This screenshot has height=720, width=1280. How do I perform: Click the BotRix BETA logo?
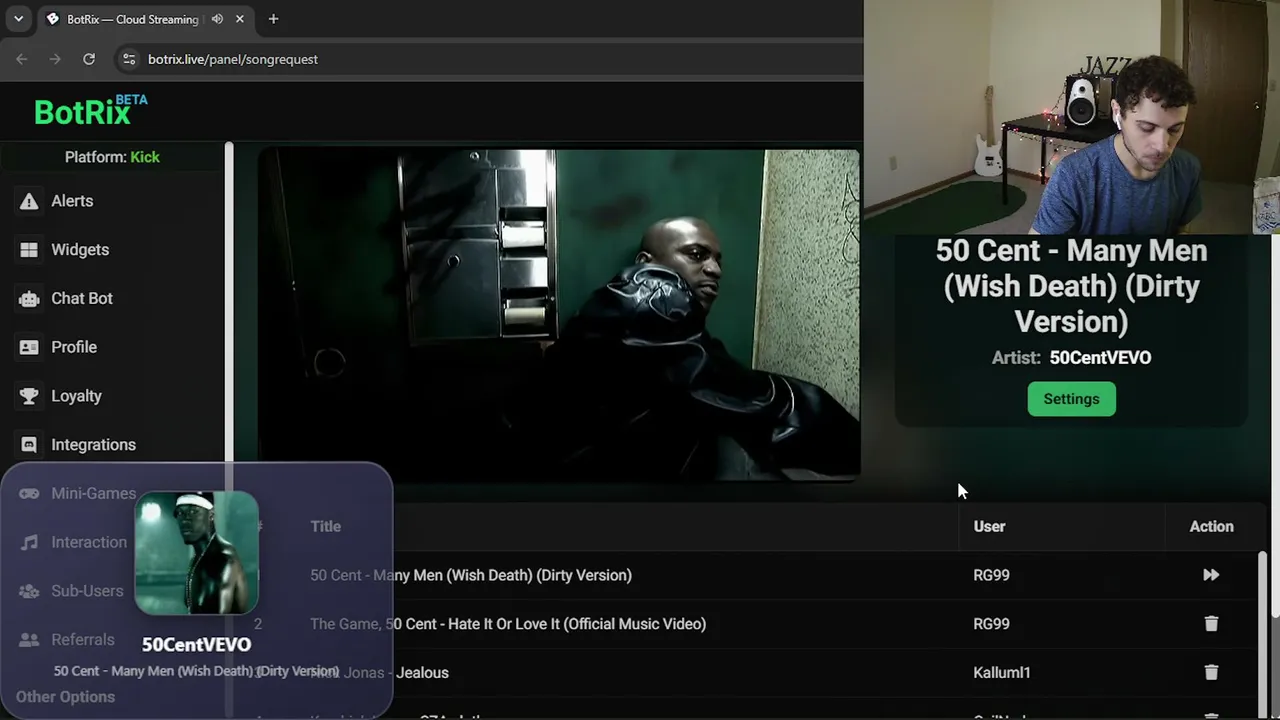click(x=90, y=111)
